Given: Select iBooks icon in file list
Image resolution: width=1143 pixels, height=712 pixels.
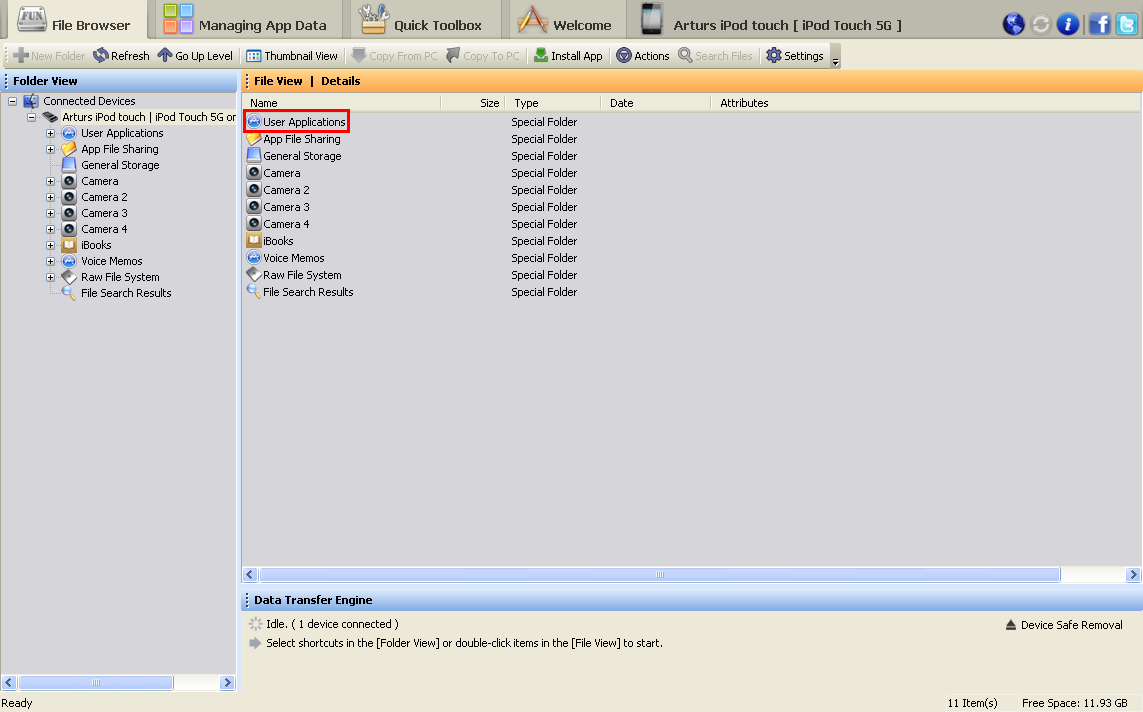Looking at the screenshot, I should (254, 240).
